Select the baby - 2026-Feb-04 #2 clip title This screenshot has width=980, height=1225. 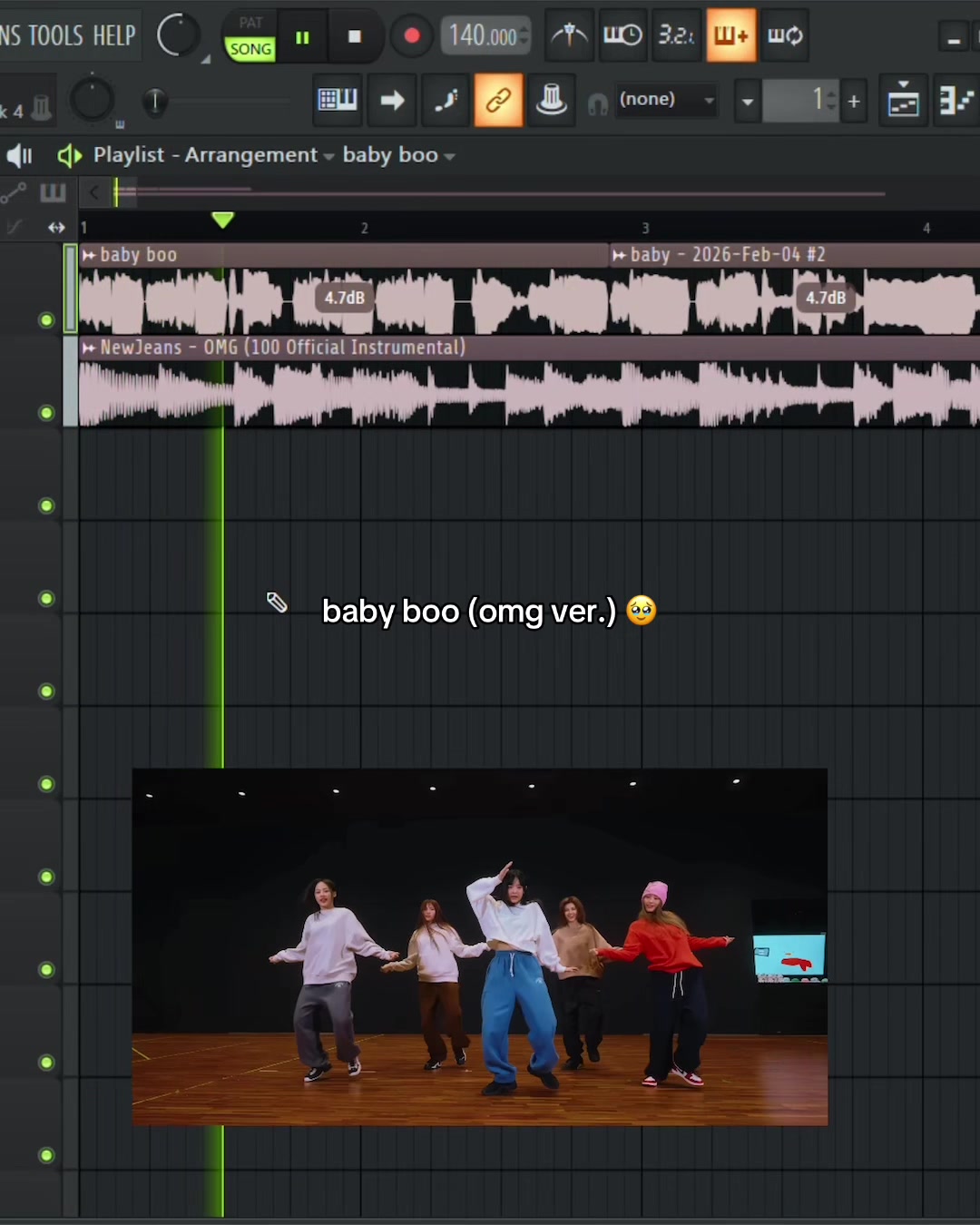click(x=728, y=255)
